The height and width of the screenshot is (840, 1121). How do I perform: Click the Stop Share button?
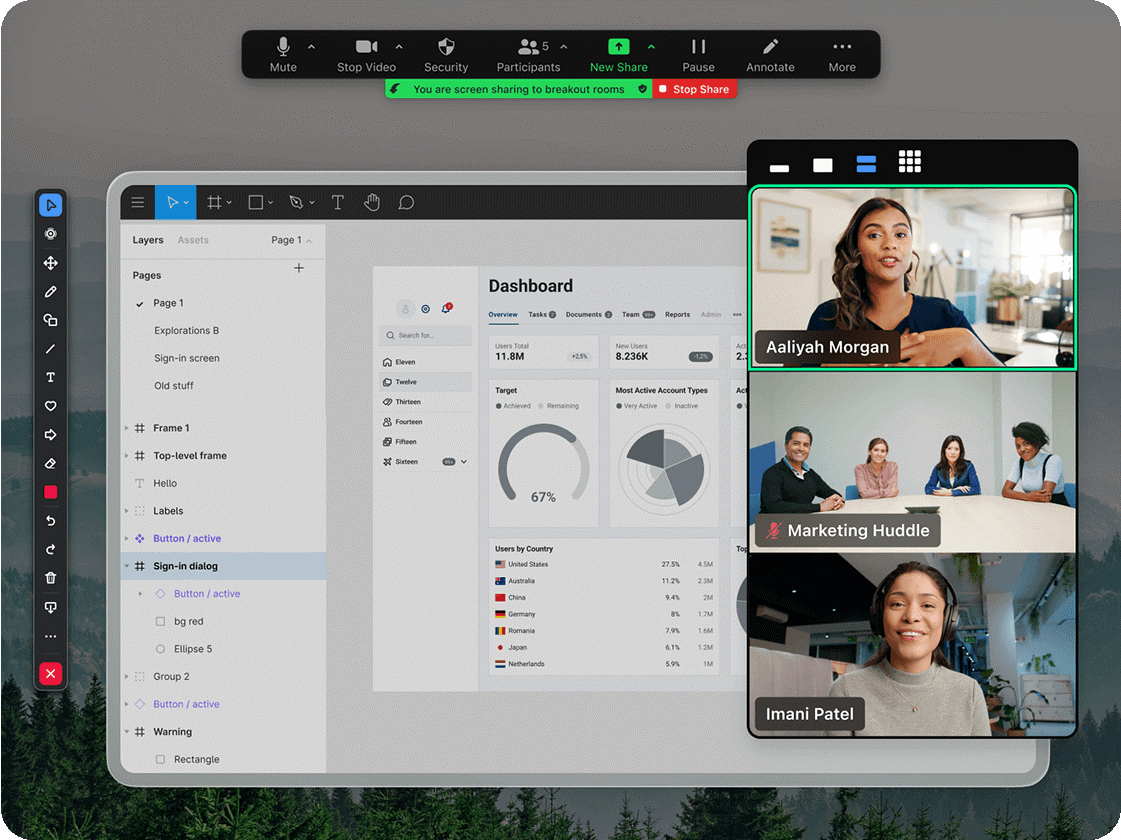pos(694,88)
